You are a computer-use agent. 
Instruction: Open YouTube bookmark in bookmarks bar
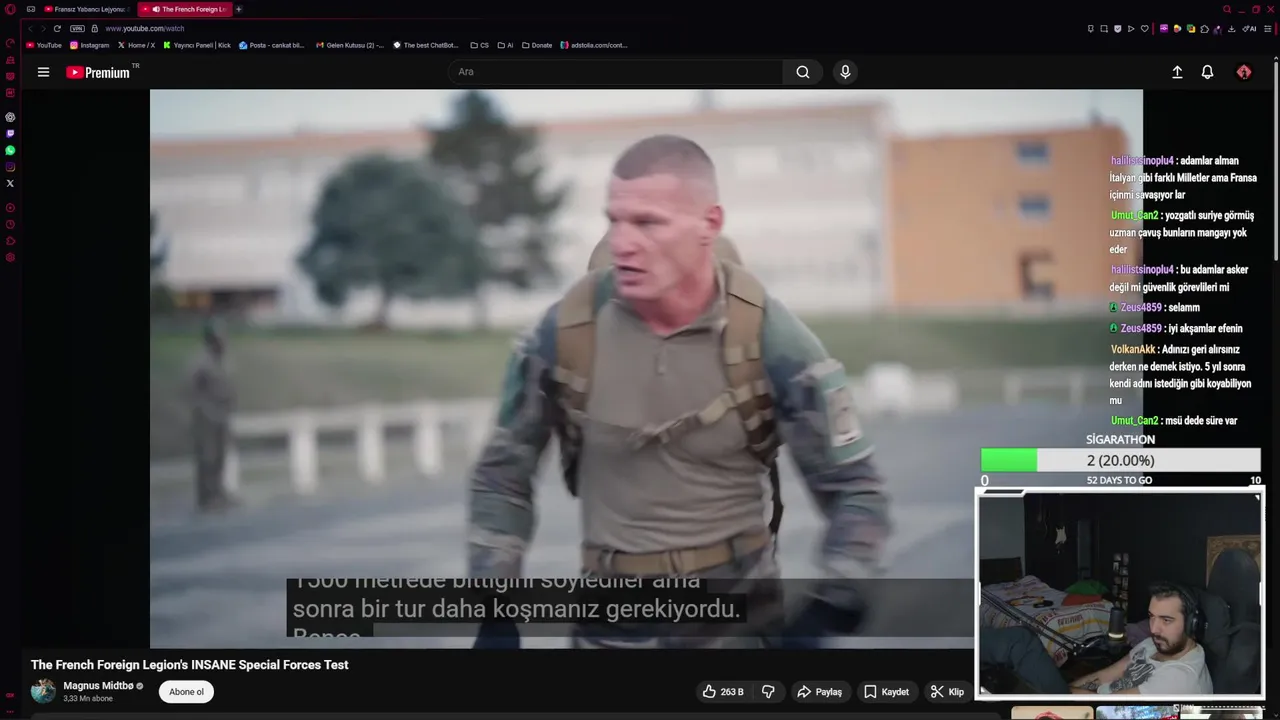click(44, 45)
